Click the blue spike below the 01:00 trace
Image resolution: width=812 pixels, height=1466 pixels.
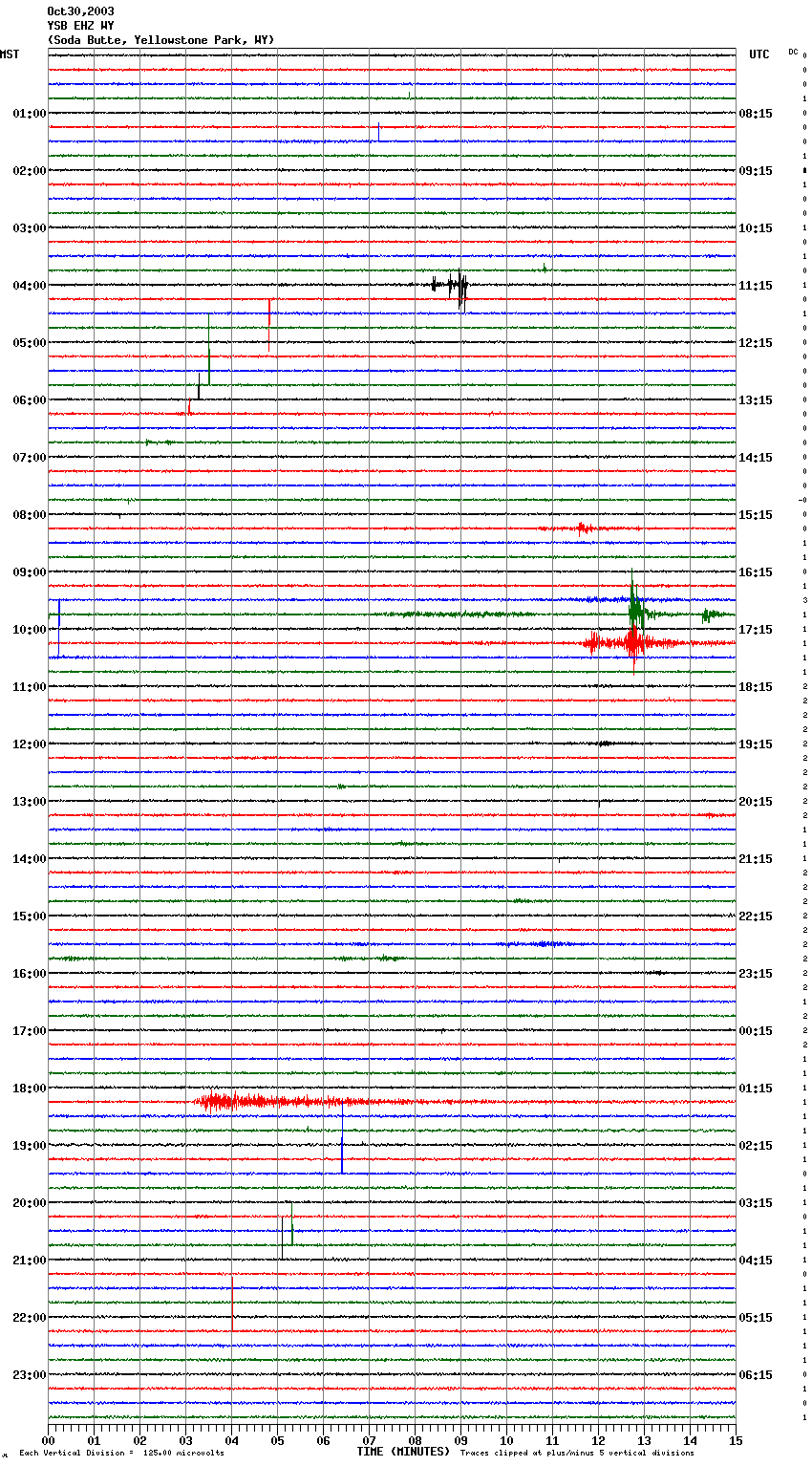378,132
